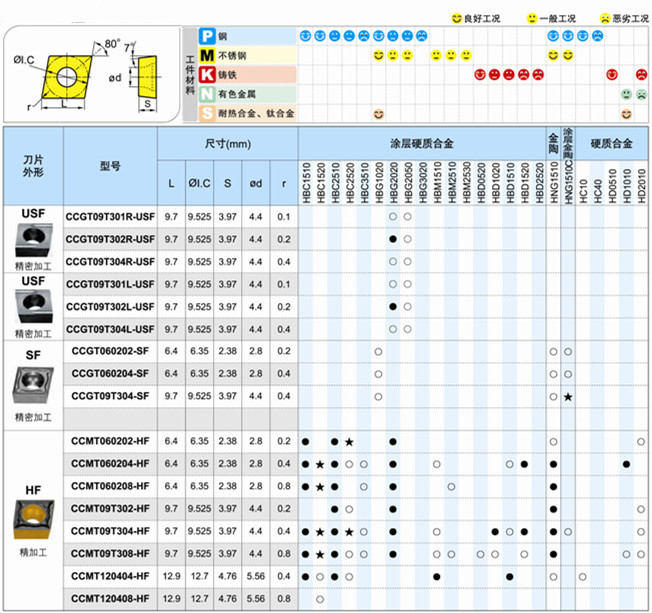Click the 尺寸(mm) header cell

tap(227, 144)
